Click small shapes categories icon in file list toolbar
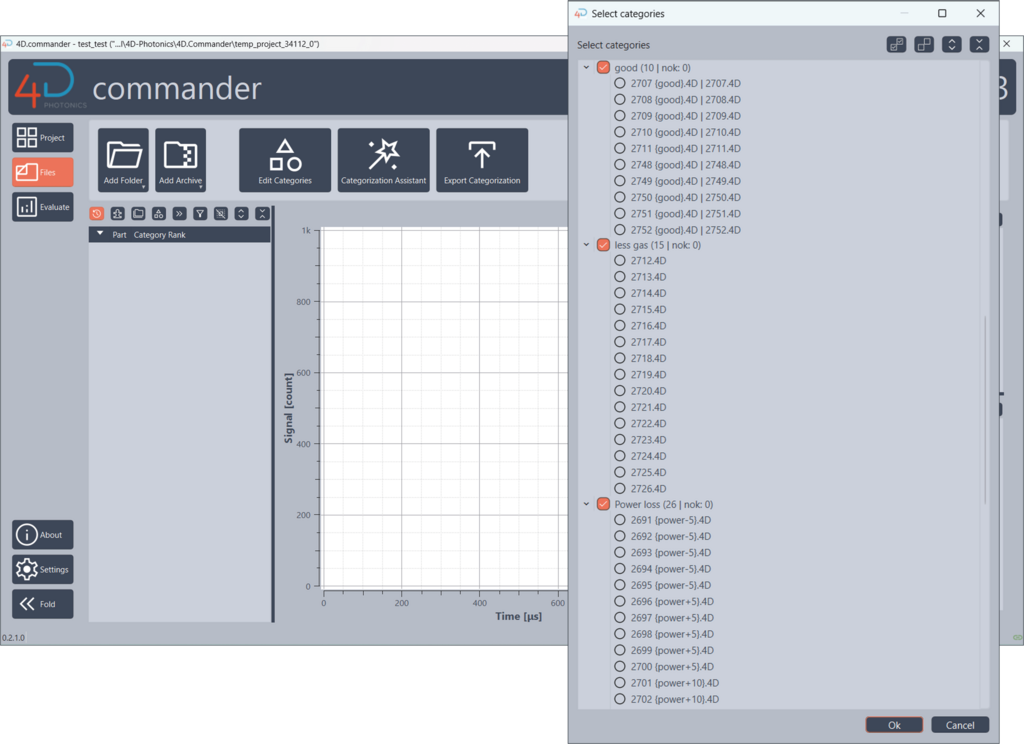 coord(159,214)
